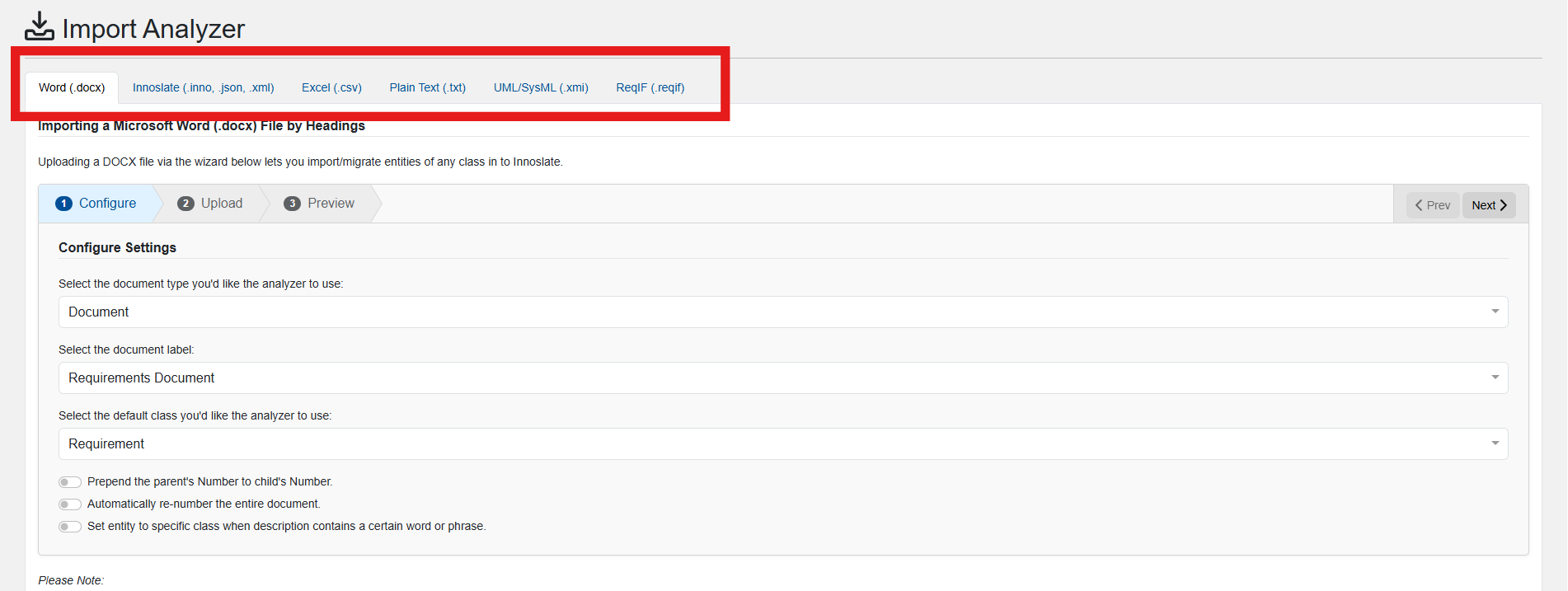The height and width of the screenshot is (591, 1568).
Task: Open the document label dropdown showing Requirements Document
Action: [783, 378]
